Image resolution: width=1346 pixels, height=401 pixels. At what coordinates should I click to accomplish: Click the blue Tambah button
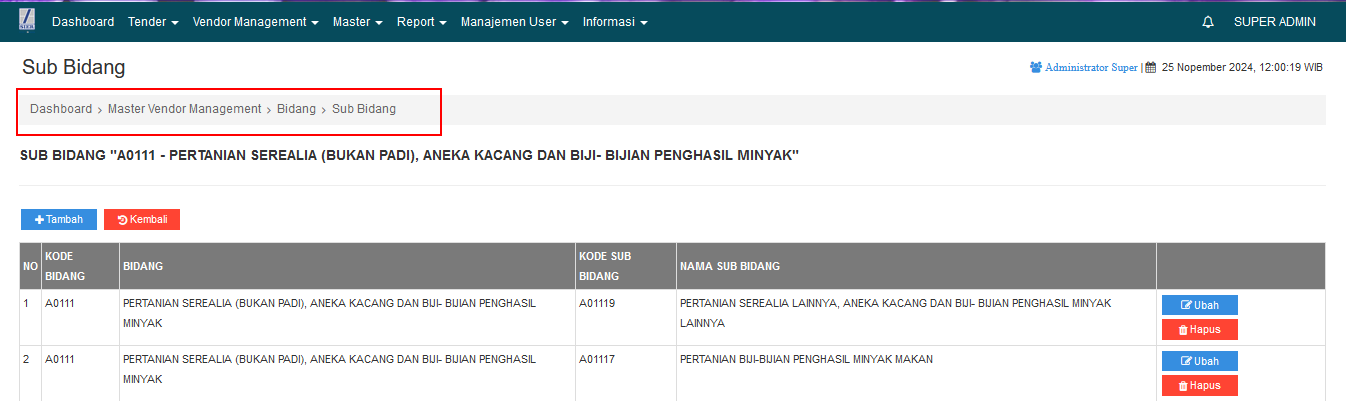click(x=59, y=220)
